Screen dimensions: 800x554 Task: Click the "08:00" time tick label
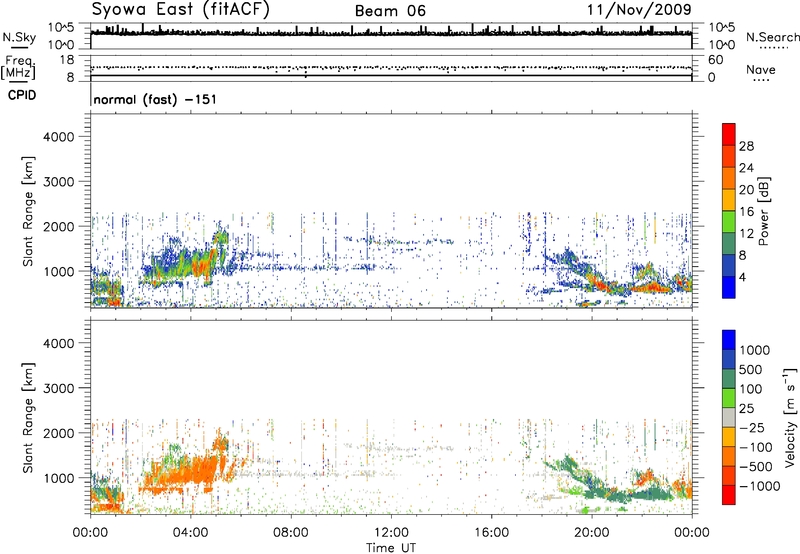tap(290, 533)
